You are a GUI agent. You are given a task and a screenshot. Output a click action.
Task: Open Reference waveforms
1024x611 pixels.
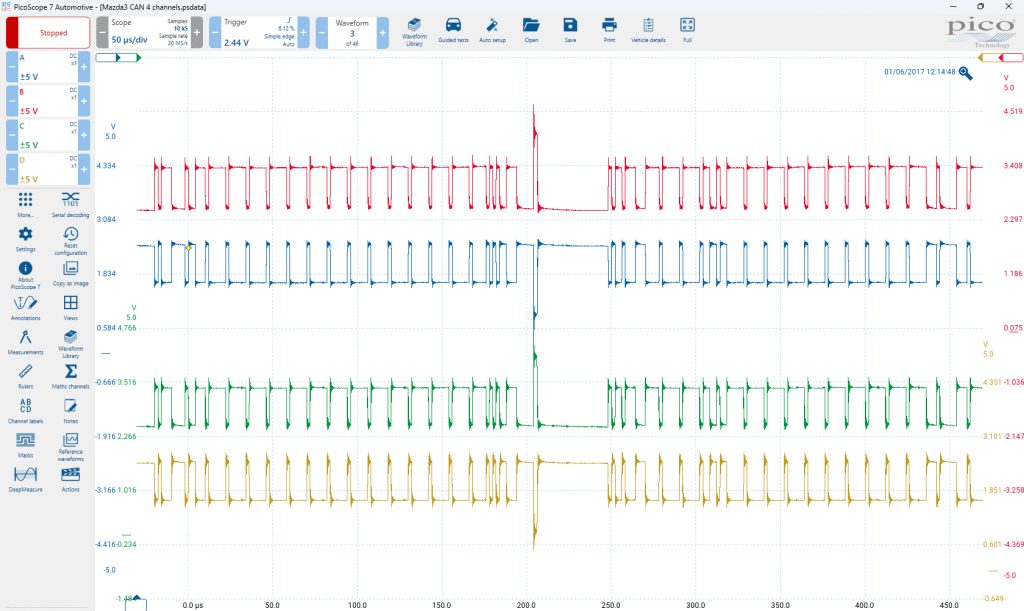[x=71, y=446]
